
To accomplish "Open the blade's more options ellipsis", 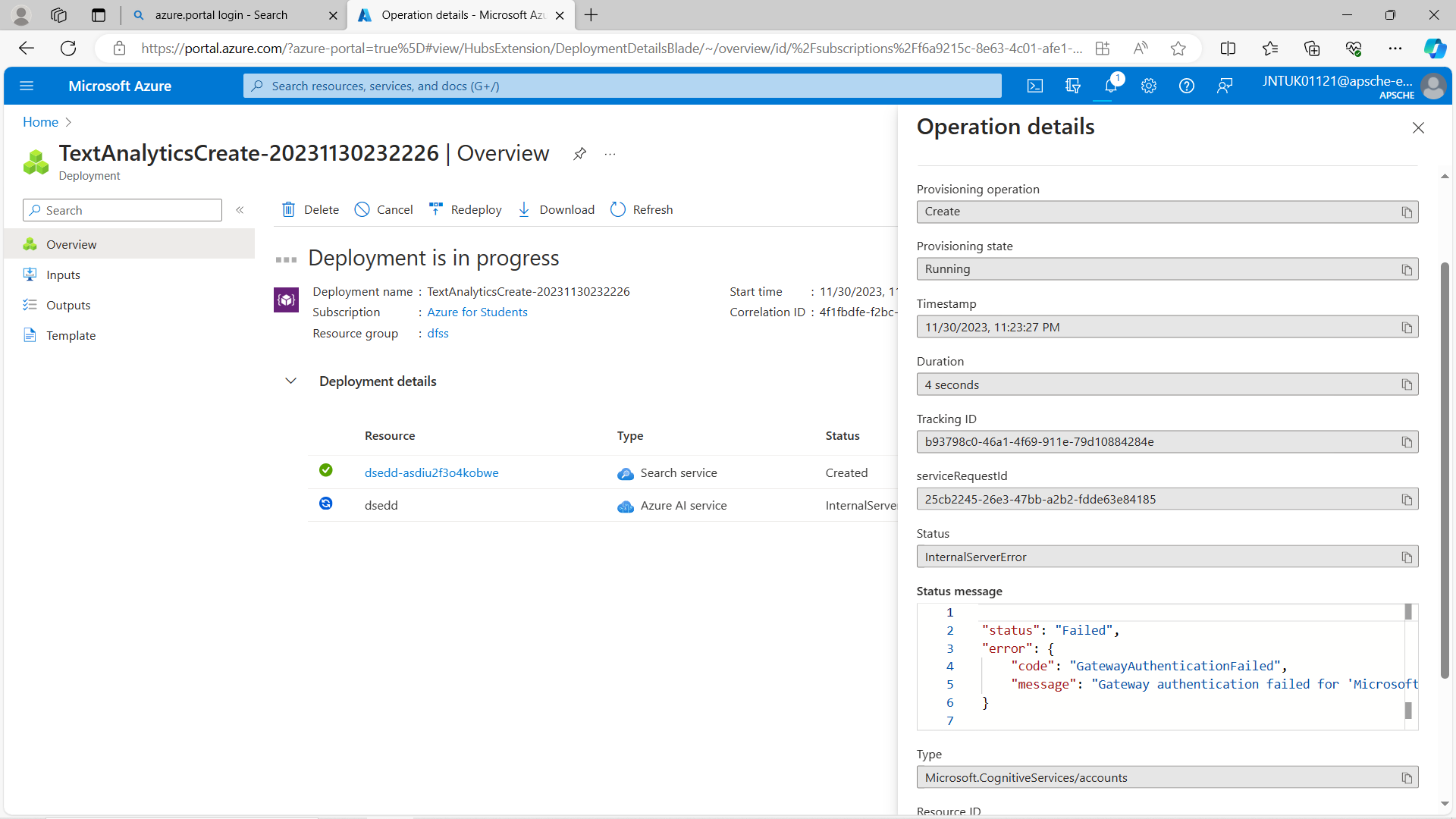I will coord(610,154).
